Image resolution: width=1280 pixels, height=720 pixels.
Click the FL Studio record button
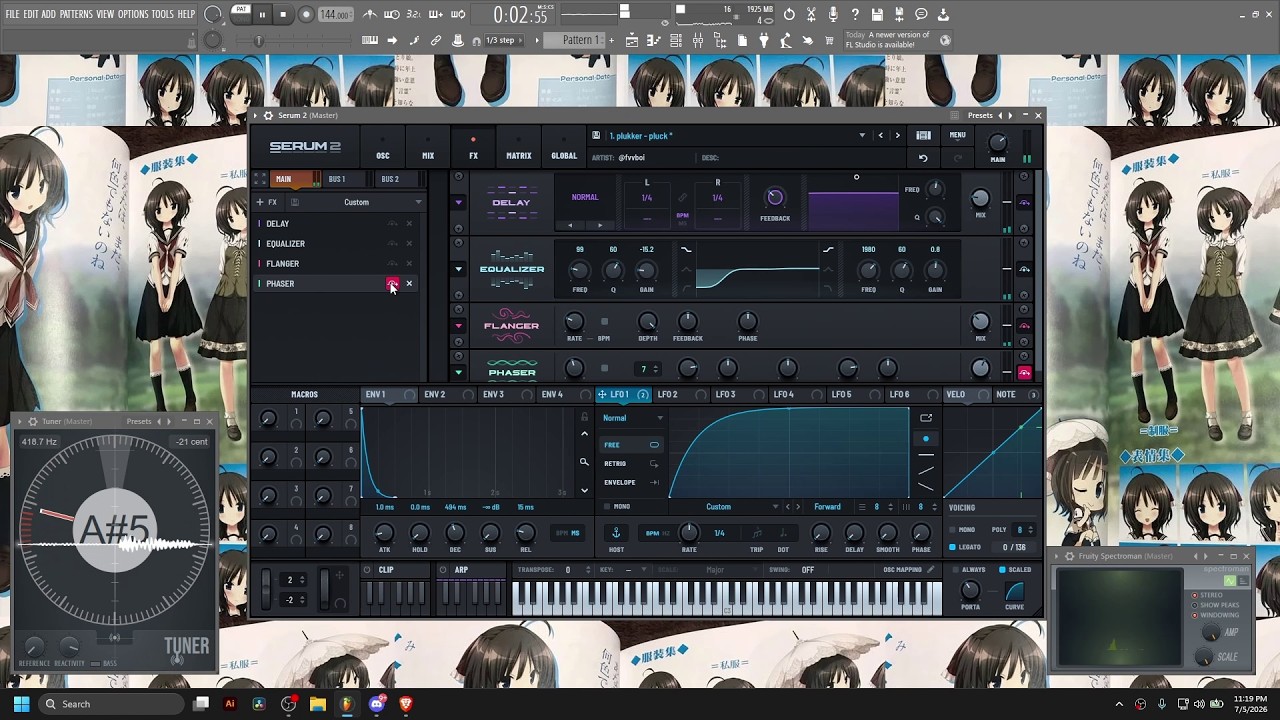(x=306, y=15)
